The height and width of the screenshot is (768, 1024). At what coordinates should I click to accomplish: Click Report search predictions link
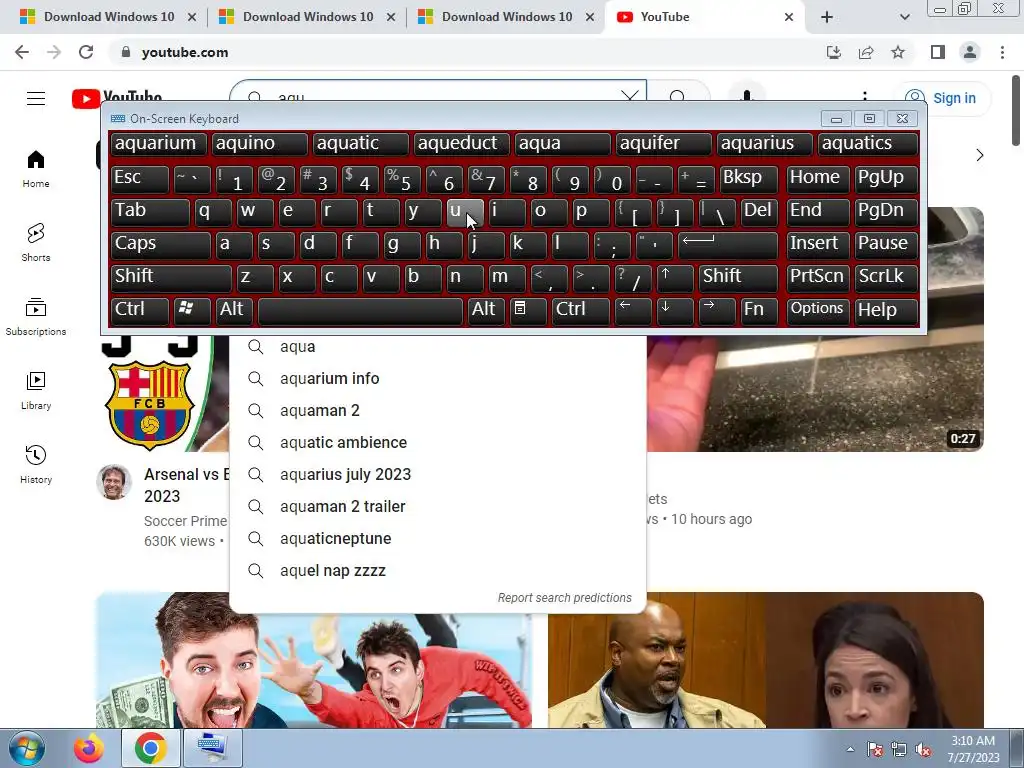[x=564, y=598]
